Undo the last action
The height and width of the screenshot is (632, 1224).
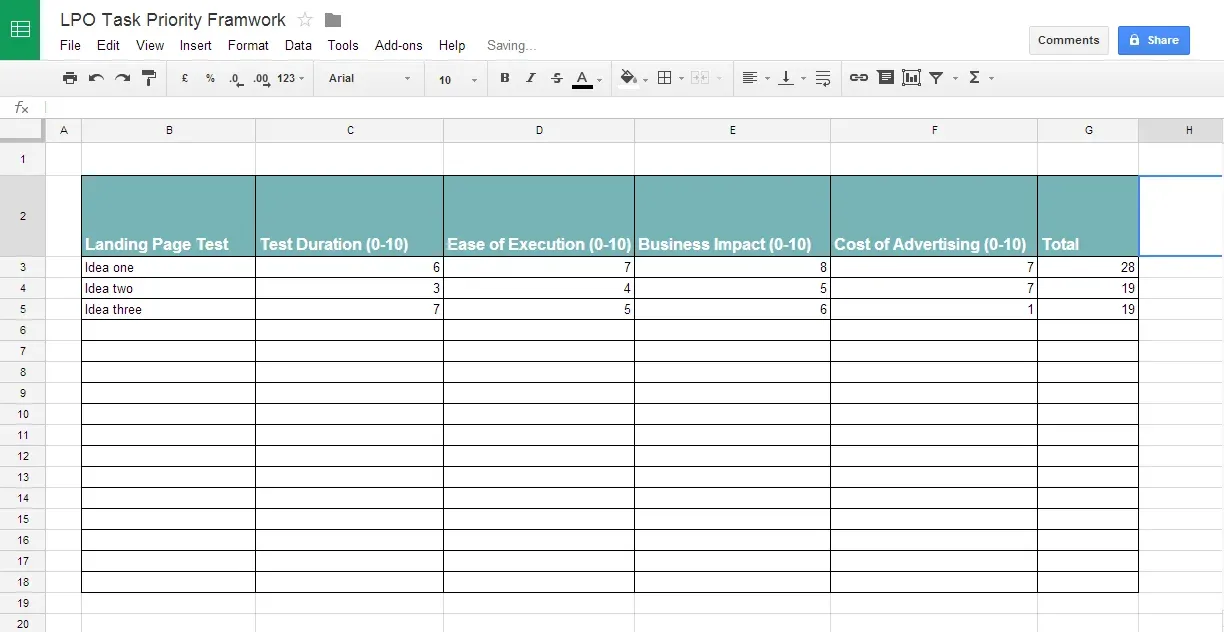click(x=96, y=78)
